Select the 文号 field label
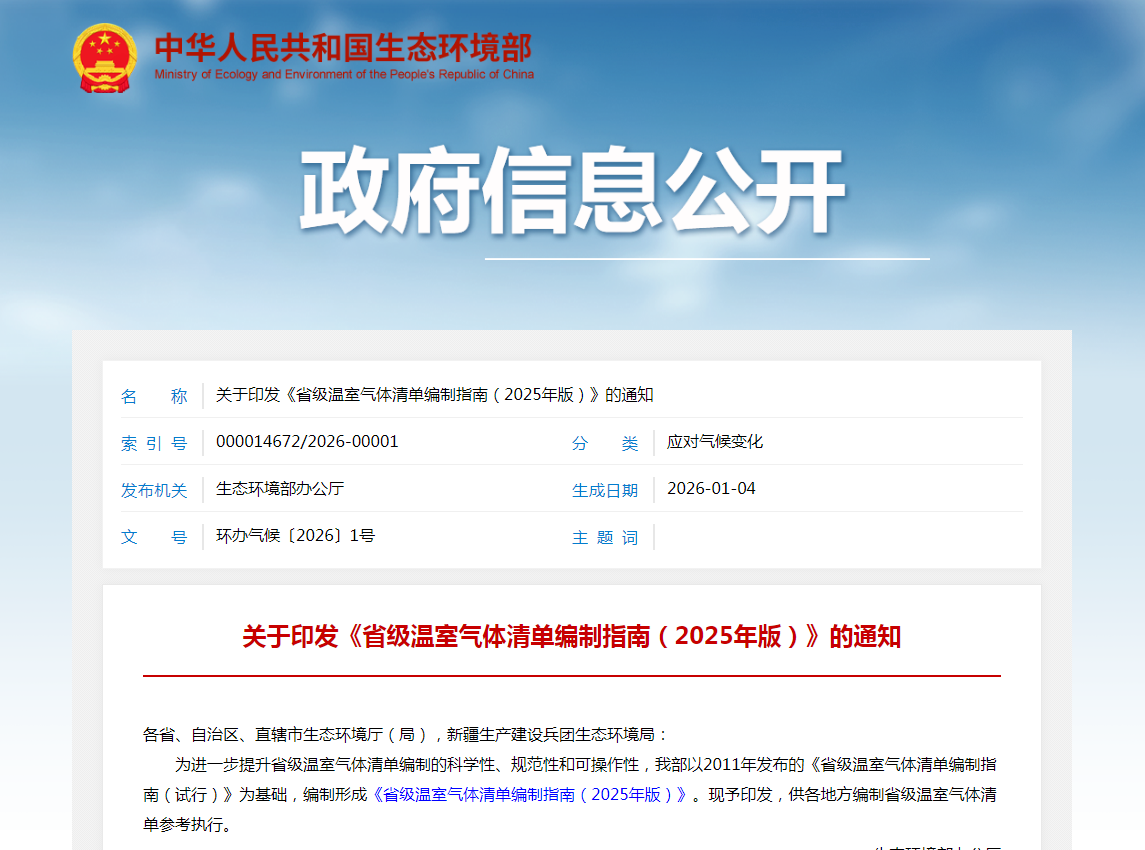The height and width of the screenshot is (850, 1145). point(154,537)
